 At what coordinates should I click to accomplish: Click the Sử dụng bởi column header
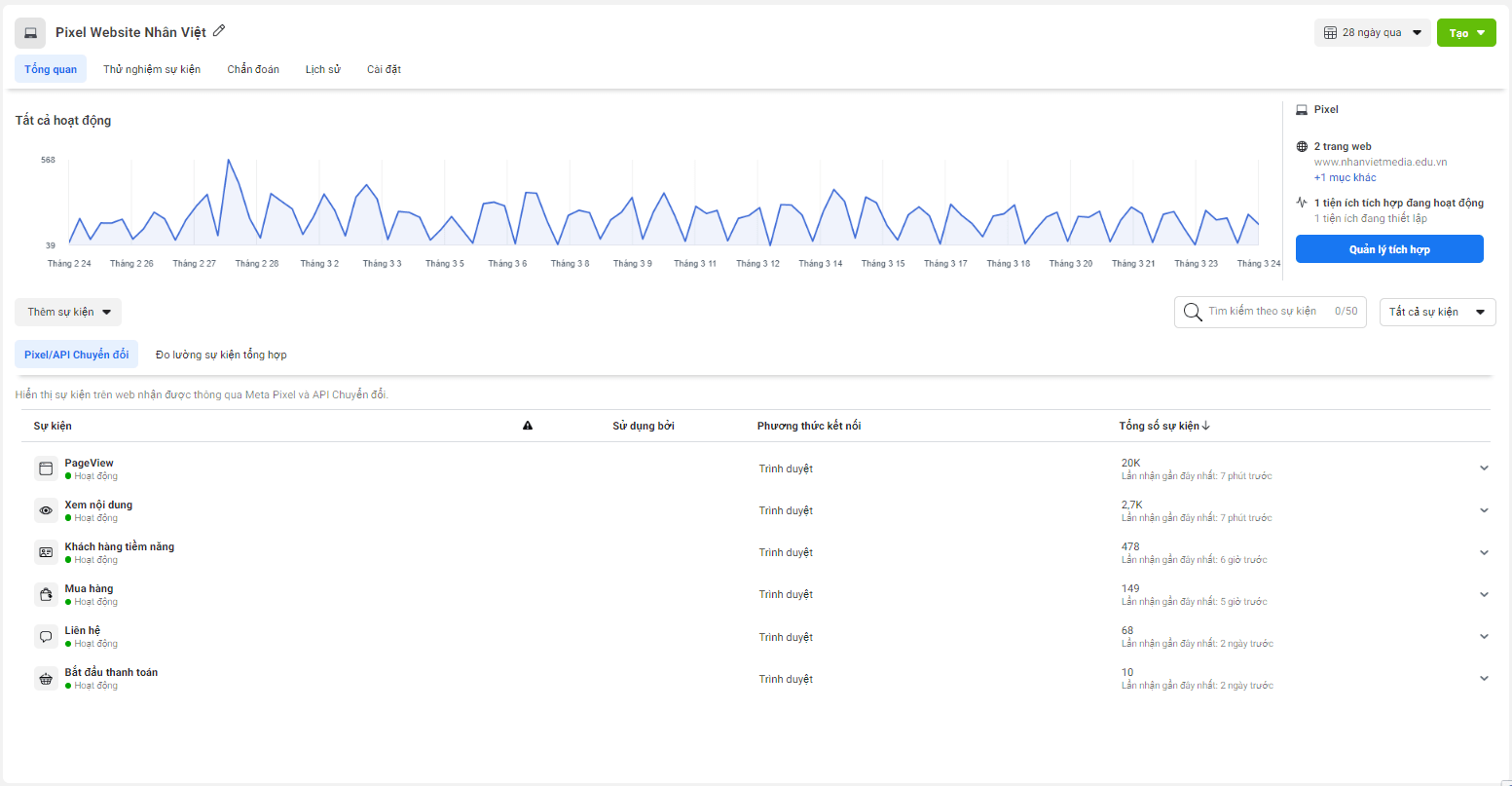644,426
